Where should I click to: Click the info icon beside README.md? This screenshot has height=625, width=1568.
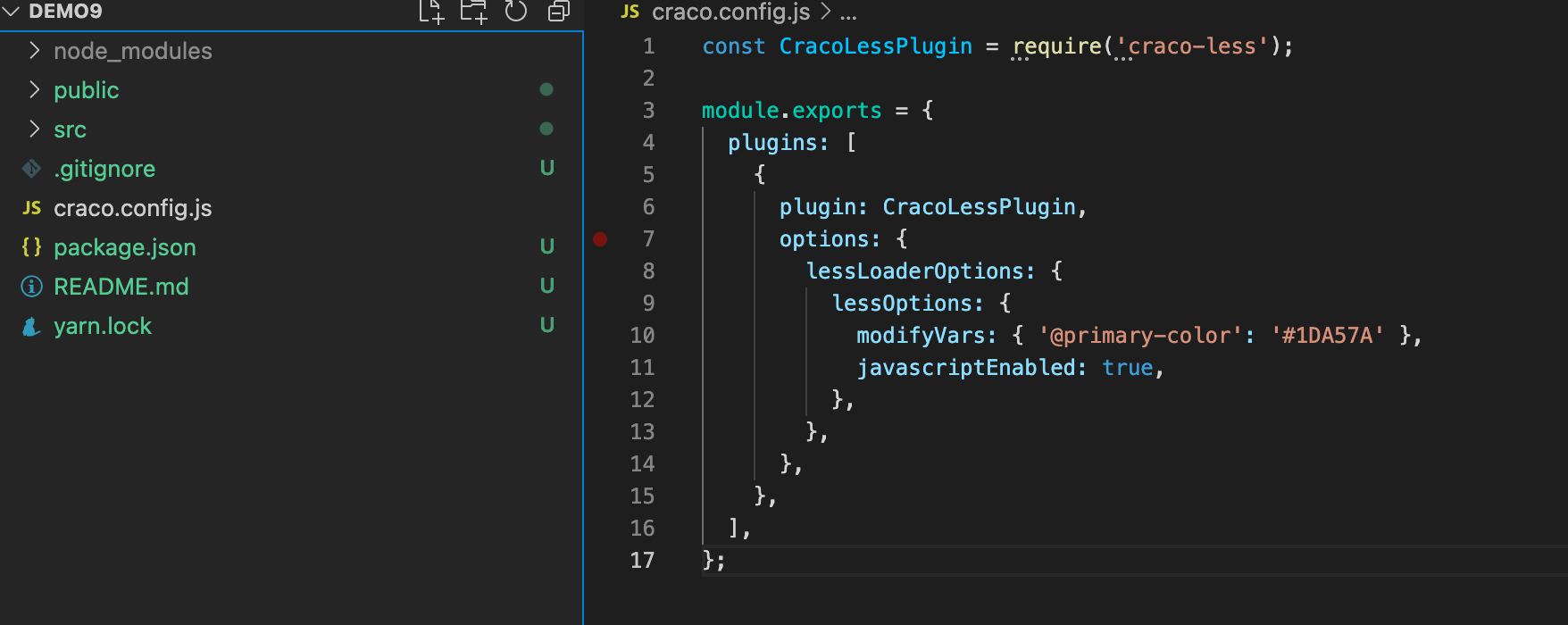[x=31, y=287]
